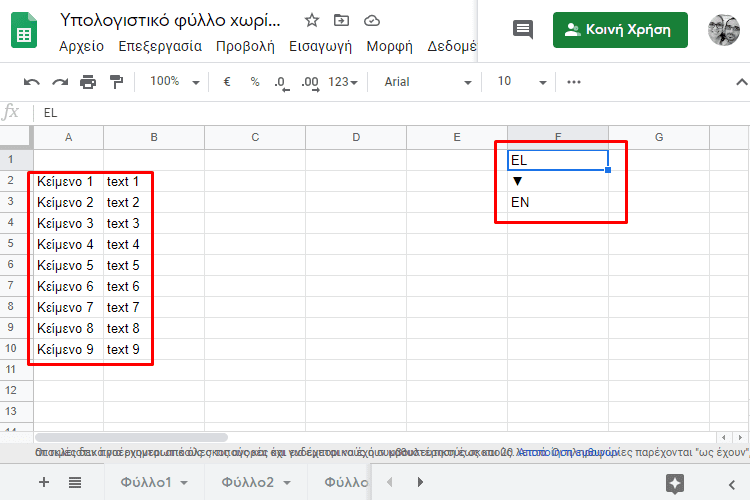Format as euro currency
The height and width of the screenshot is (500, 750).
[x=227, y=82]
